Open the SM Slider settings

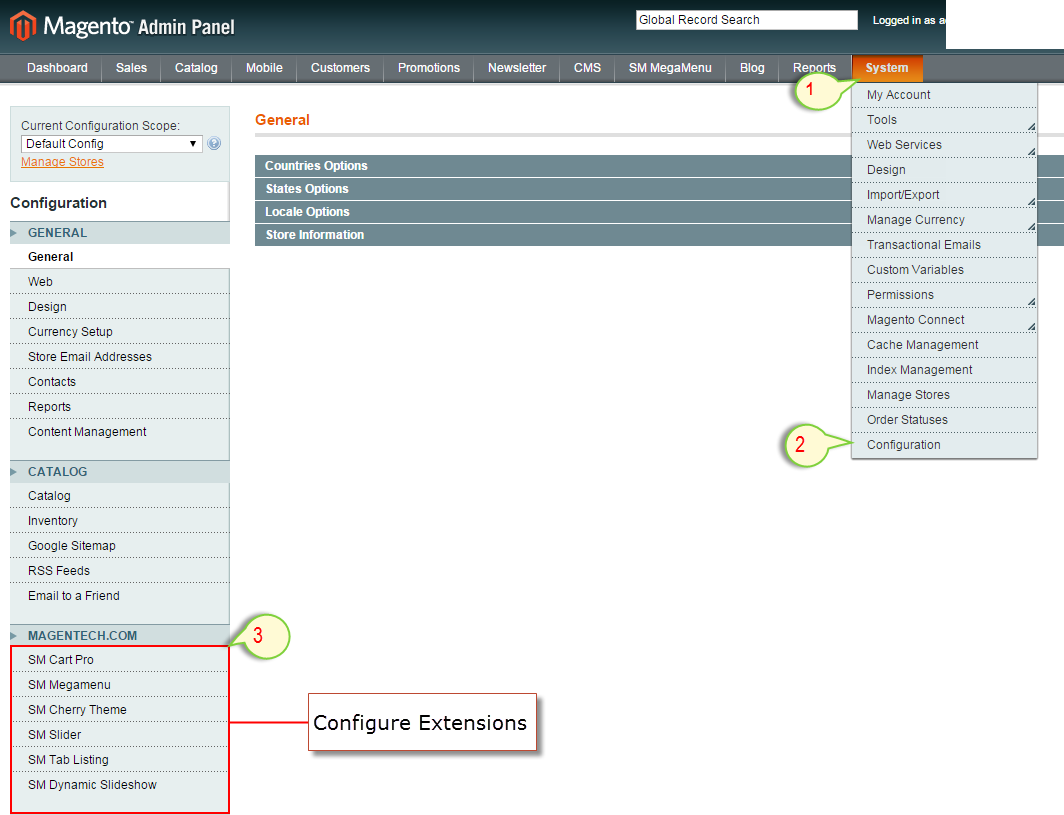[x=119, y=736]
